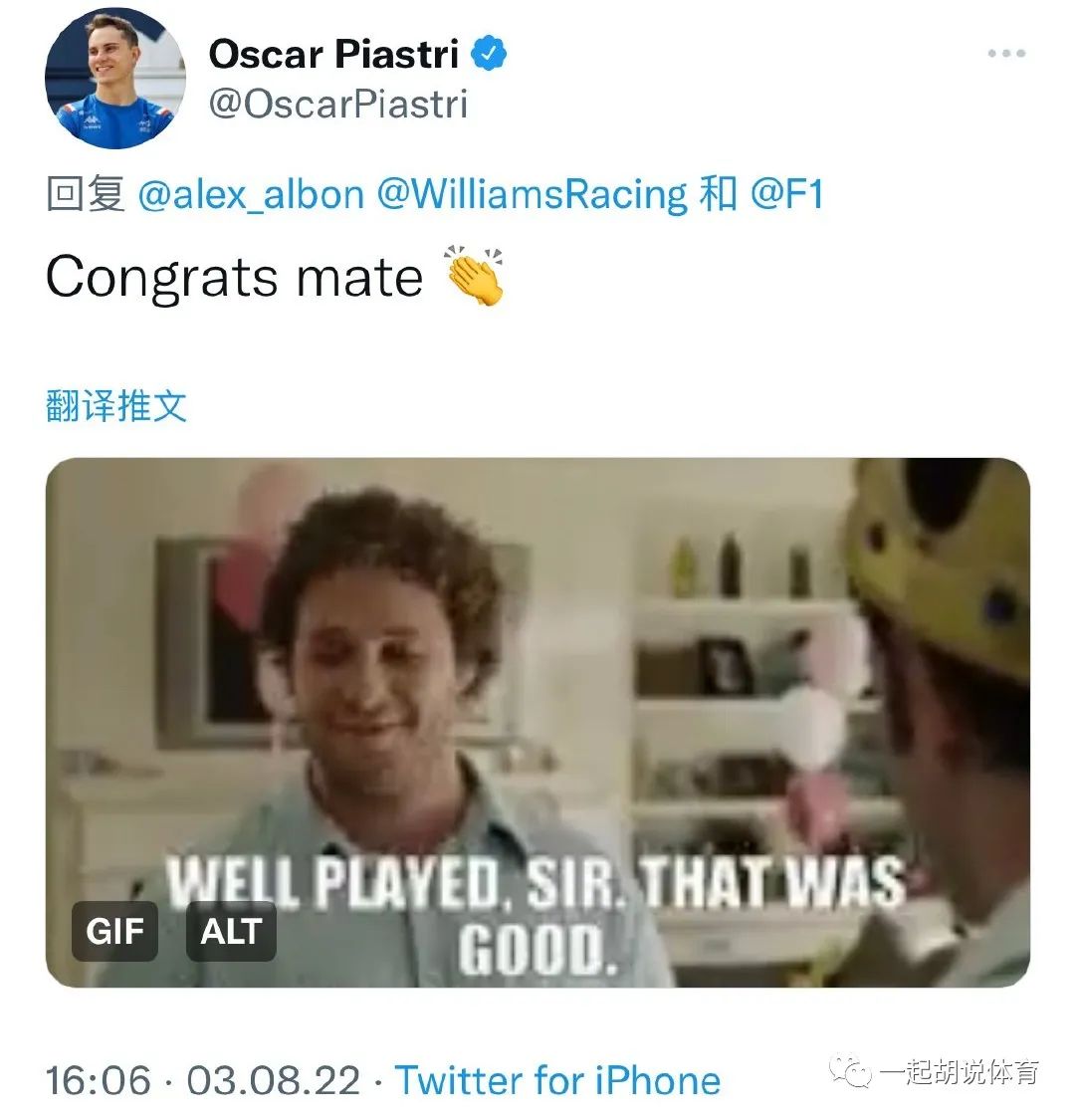
Task: Click the Congrats mate tweet text
Action: (x=234, y=278)
